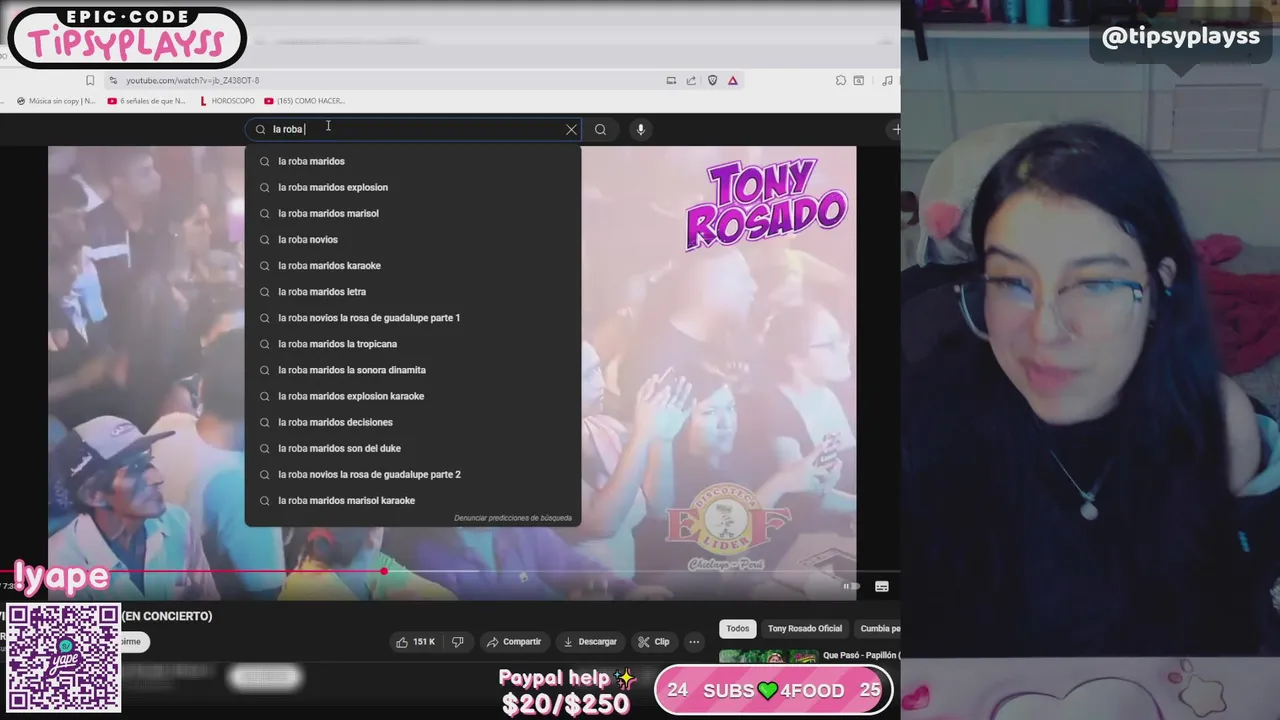This screenshot has height=720, width=1280.
Task: Click the share icon in address bar
Action: point(691,80)
